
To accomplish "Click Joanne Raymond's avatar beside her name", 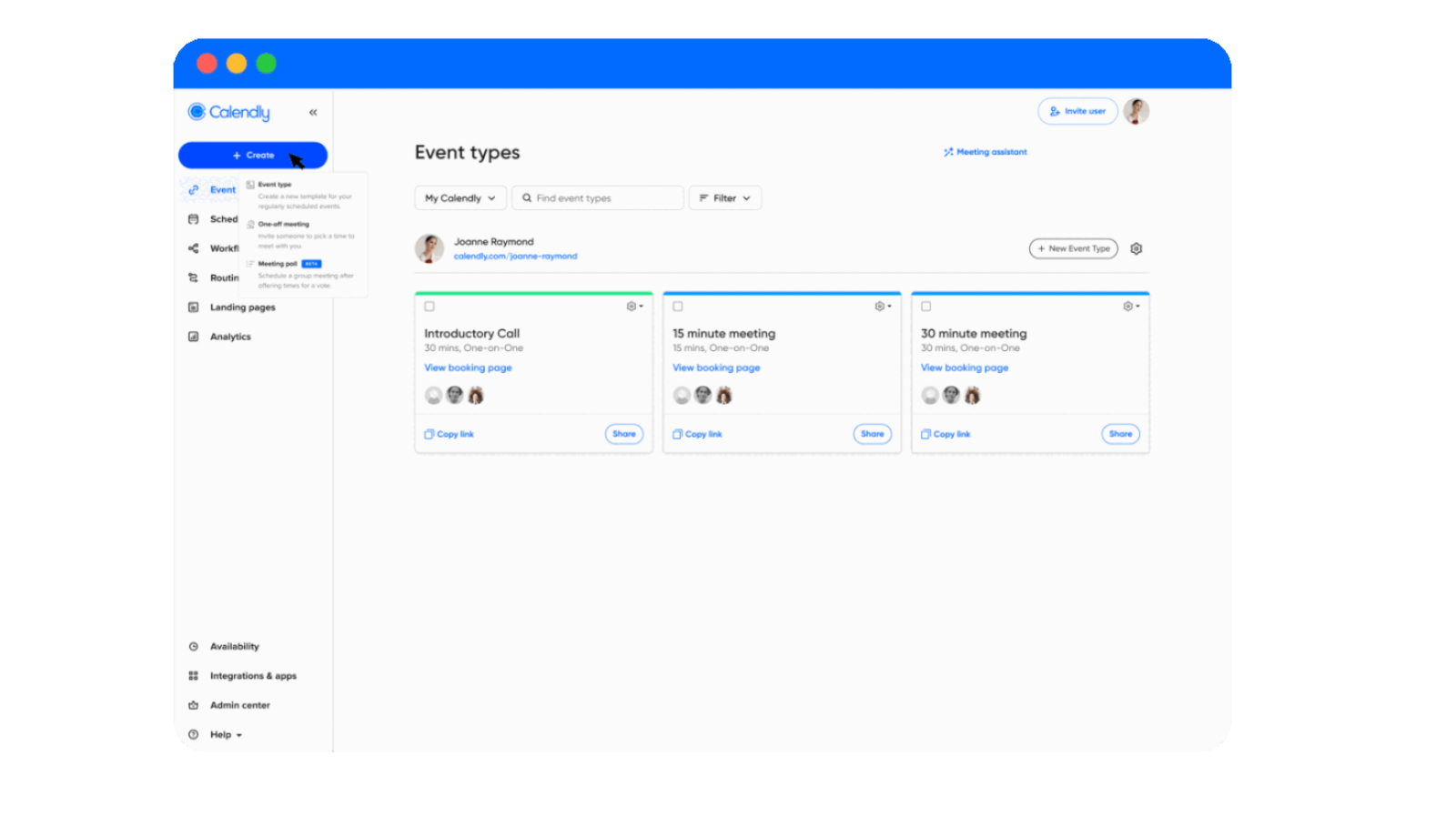I will click(430, 248).
